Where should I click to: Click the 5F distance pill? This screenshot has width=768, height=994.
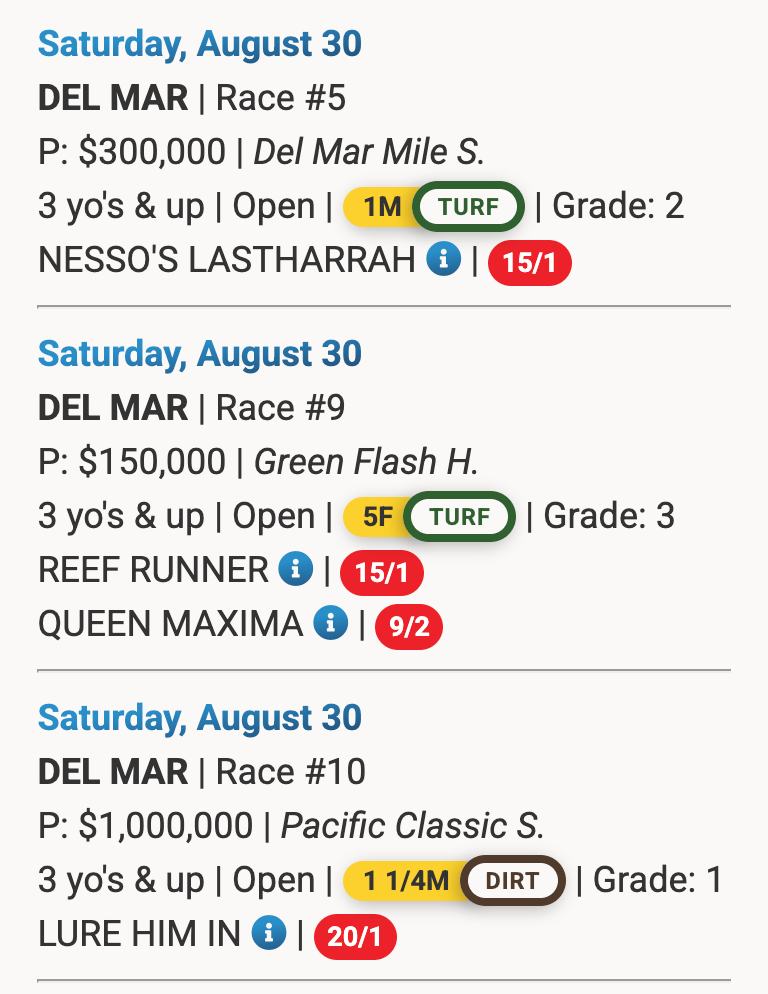[x=377, y=518]
